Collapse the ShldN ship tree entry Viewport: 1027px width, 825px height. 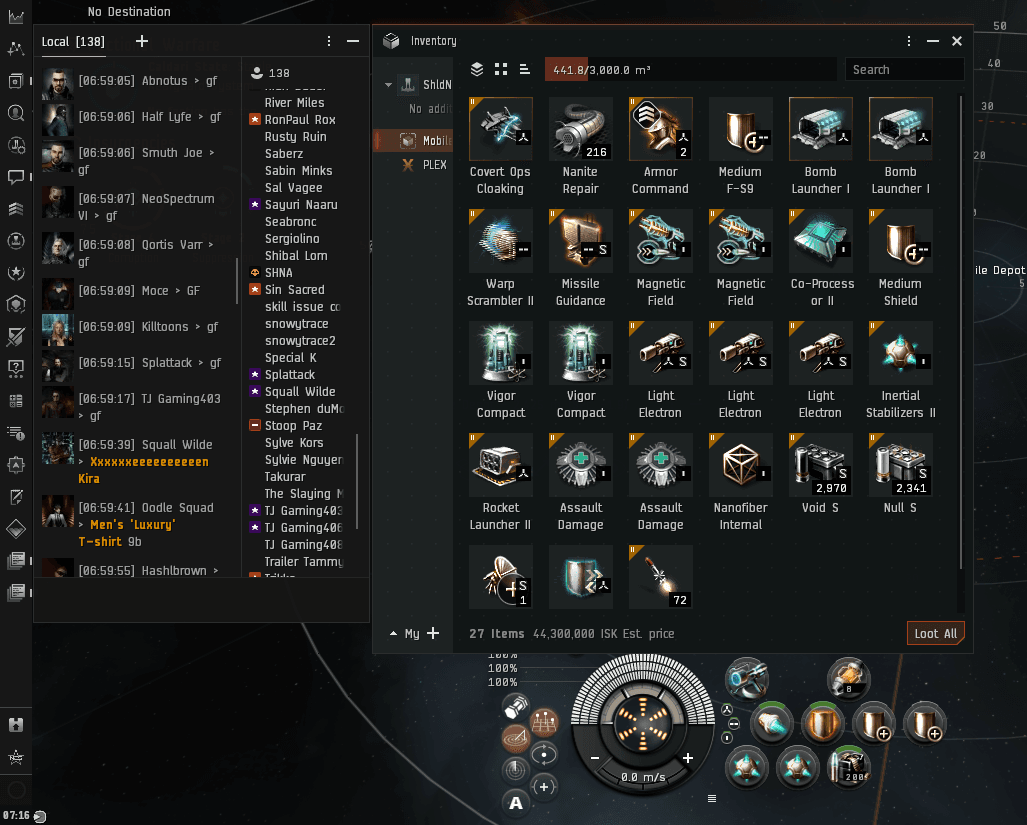[x=389, y=85]
